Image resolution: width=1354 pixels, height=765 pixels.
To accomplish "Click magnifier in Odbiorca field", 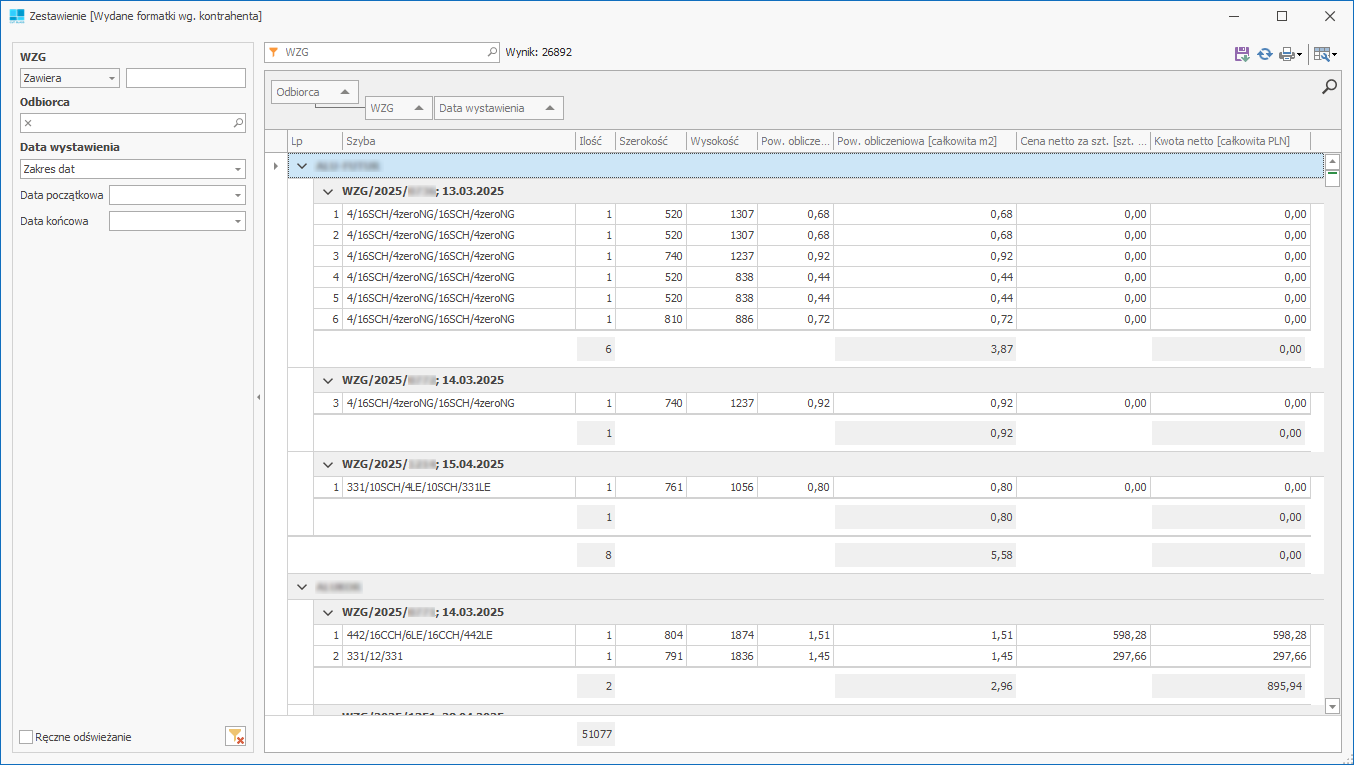I will [238, 123].
